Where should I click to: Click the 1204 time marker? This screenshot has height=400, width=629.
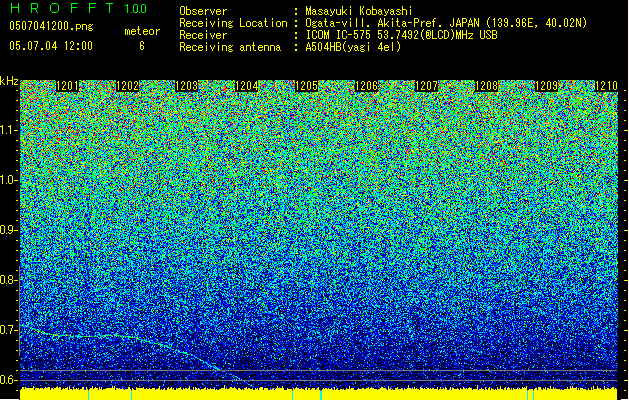246,86
